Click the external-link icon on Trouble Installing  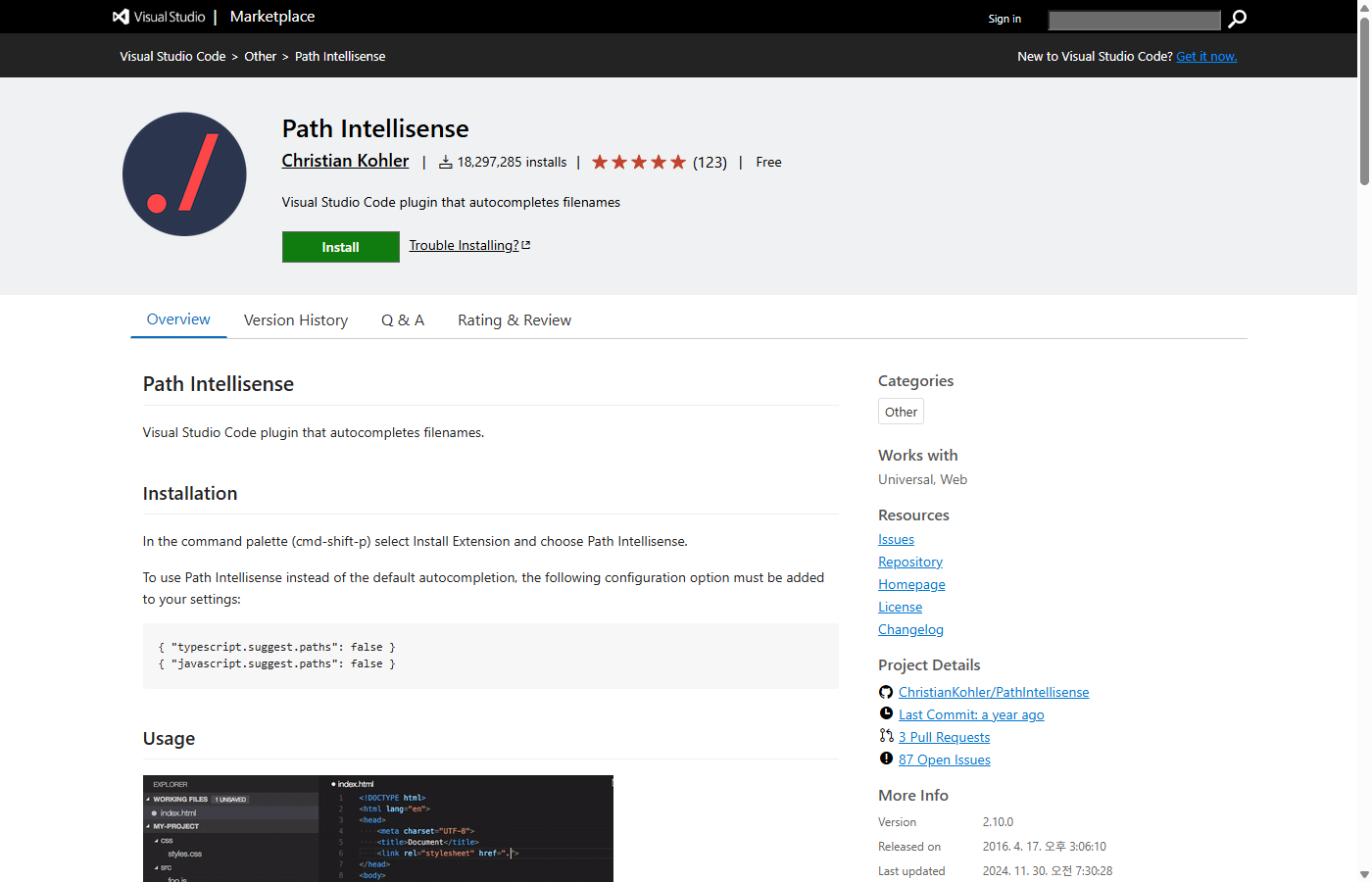pos(525,244)
